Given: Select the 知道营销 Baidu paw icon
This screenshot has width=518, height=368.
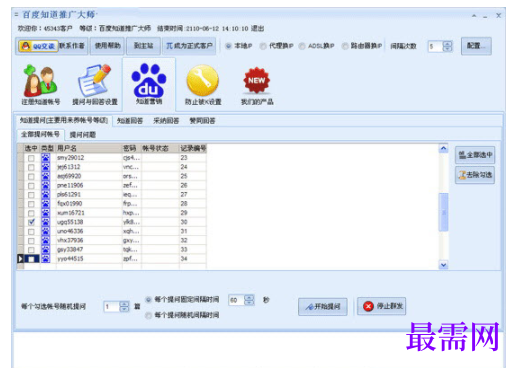Looking at the screenshot, I should click(149, 84).
